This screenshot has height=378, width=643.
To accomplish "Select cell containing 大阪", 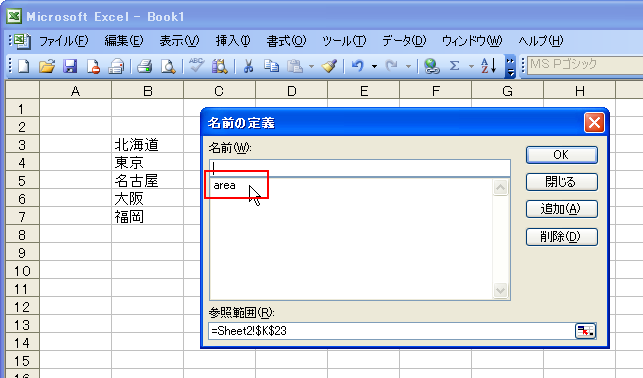I will tap(148, 199).
